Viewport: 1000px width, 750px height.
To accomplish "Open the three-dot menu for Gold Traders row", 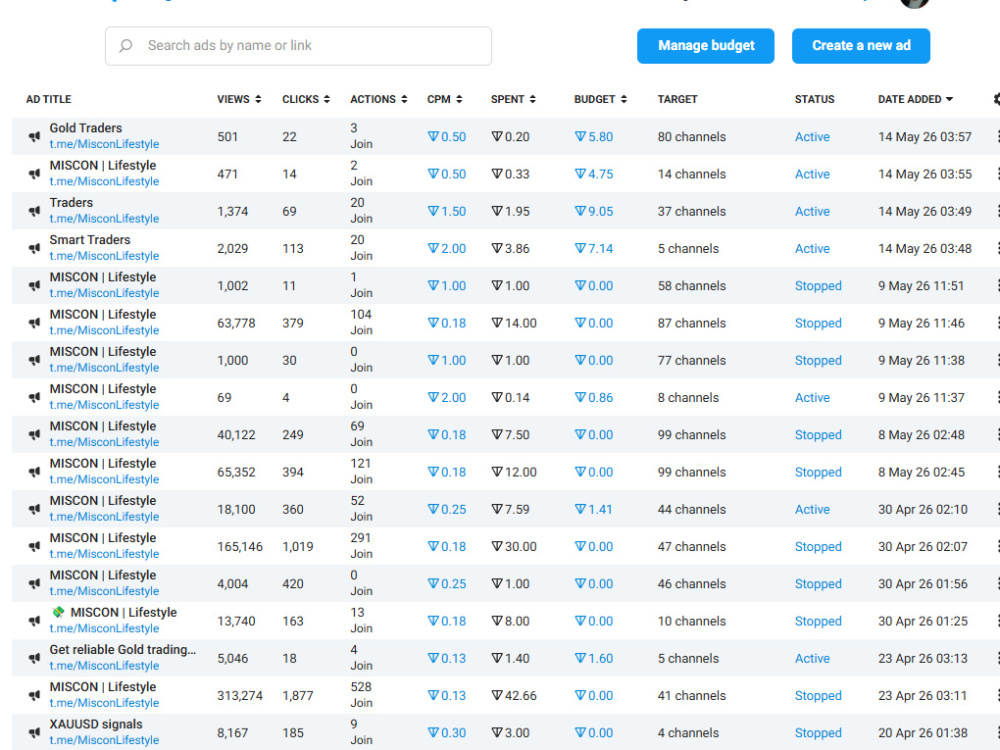I will coord(997,136).
